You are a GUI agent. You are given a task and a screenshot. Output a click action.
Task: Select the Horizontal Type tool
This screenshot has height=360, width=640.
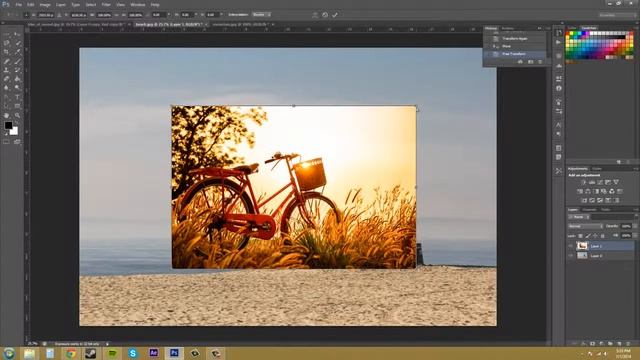[17, 97]
